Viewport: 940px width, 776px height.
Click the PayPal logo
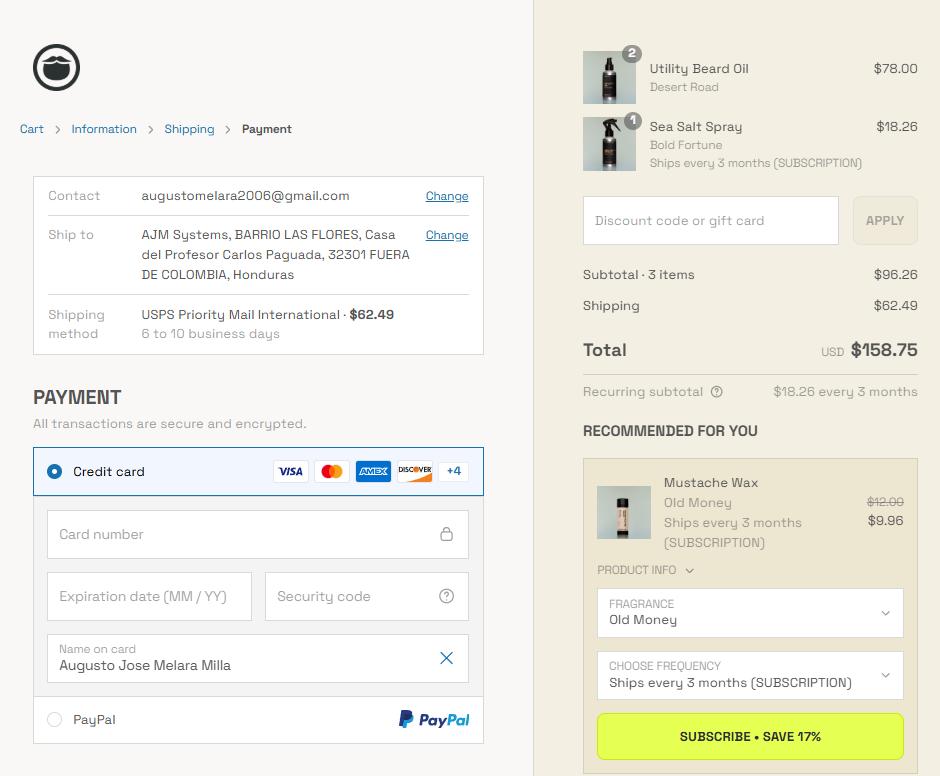[434, 719]
